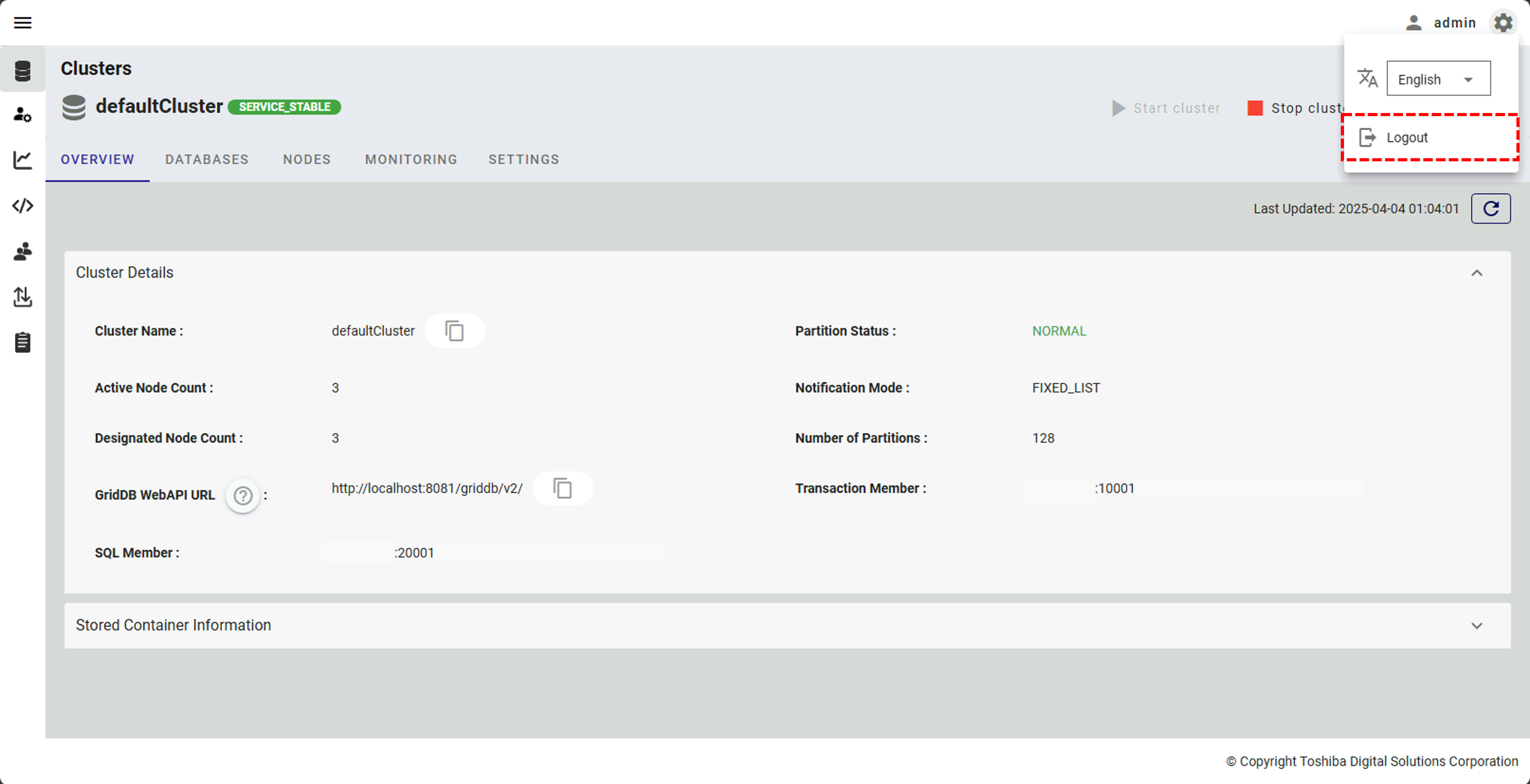Open the clipboard logs sidebar icon
The width and height of the screenshot is (1530, 784).
tap(23, 342)
